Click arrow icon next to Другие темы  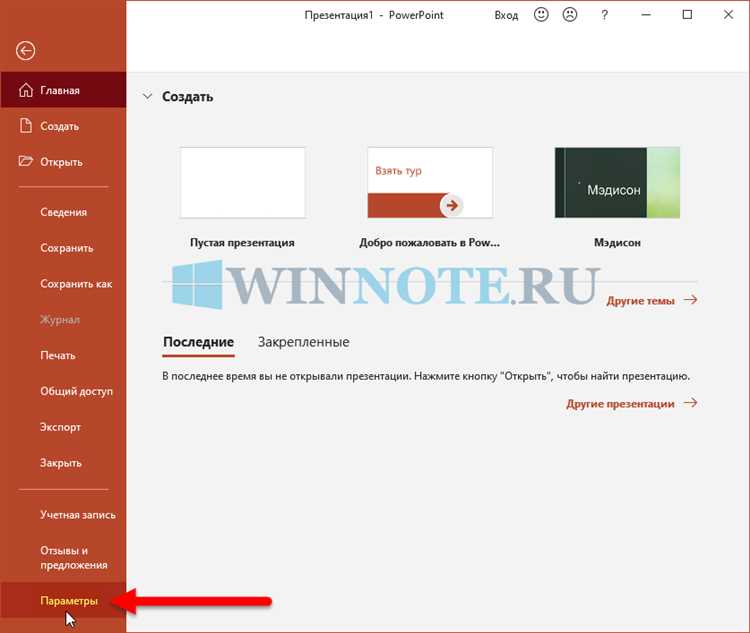tap(690, 300)
